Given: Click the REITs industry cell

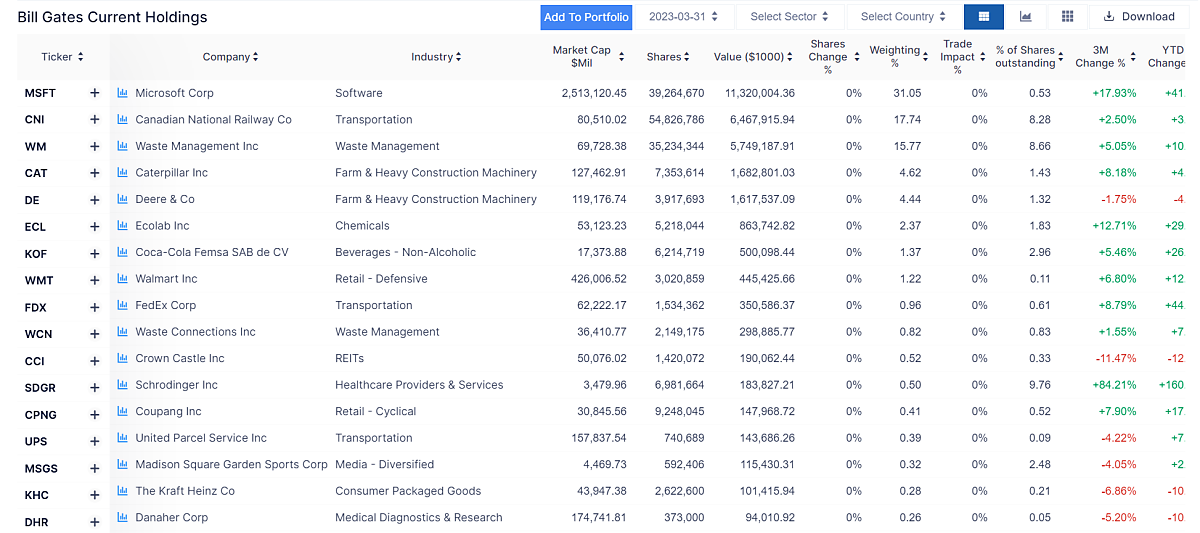Looking at the screenshot, I should (x=350, y=358).
